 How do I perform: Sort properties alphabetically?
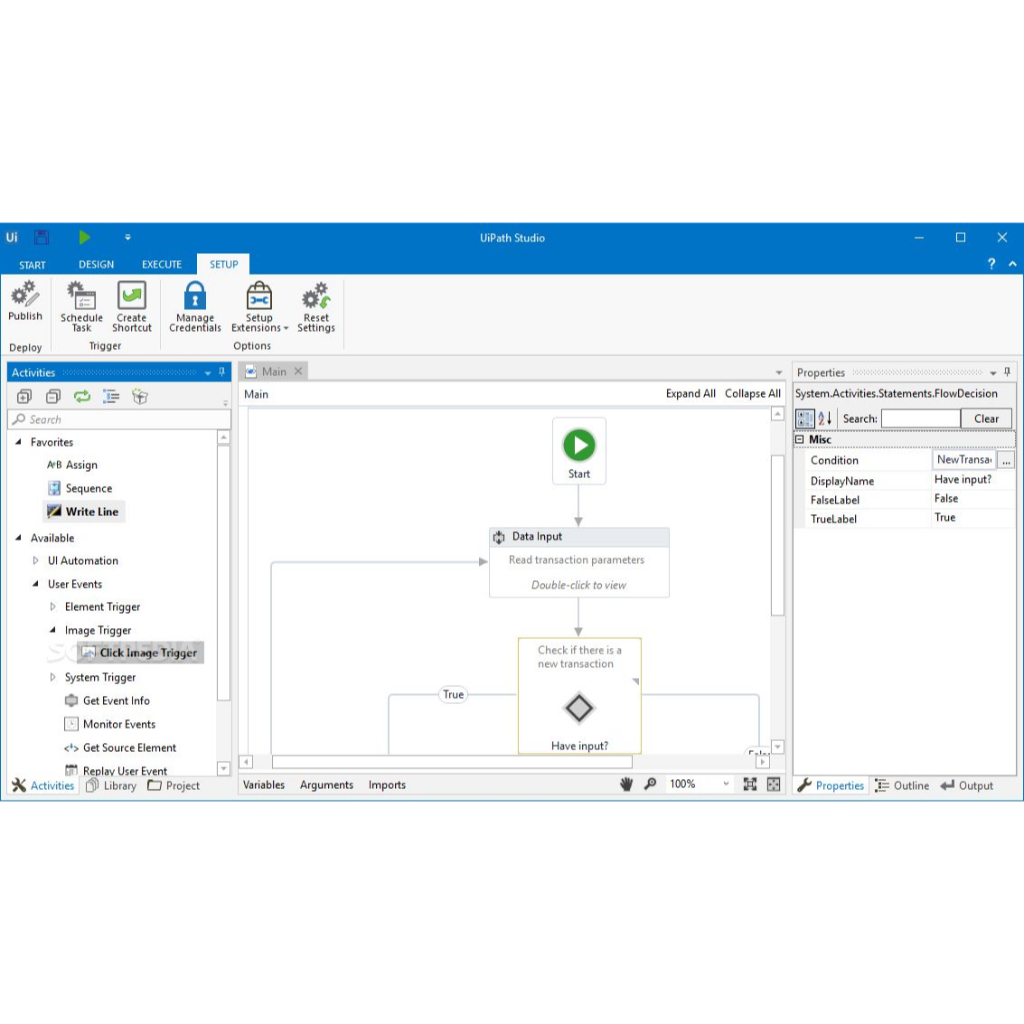(825, 419)
